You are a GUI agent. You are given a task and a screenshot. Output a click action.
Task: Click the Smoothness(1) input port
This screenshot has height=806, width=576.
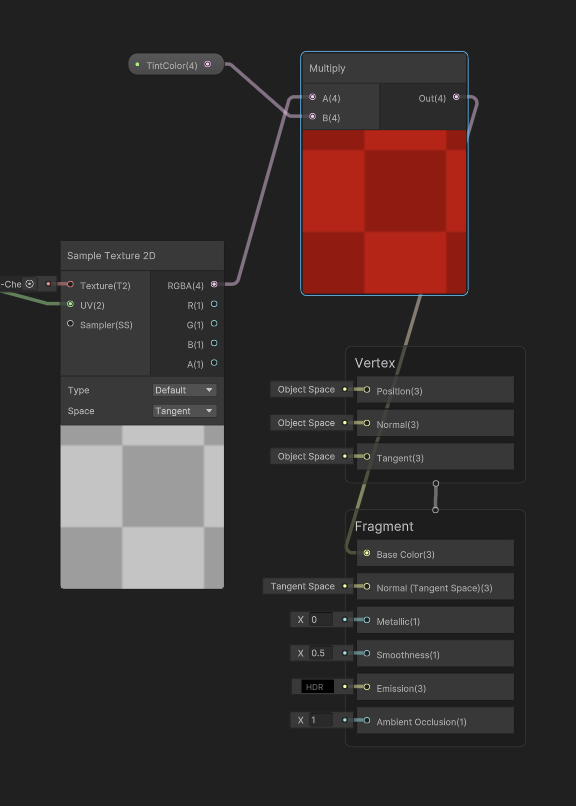pyautogui.click(x=367, y=653)
